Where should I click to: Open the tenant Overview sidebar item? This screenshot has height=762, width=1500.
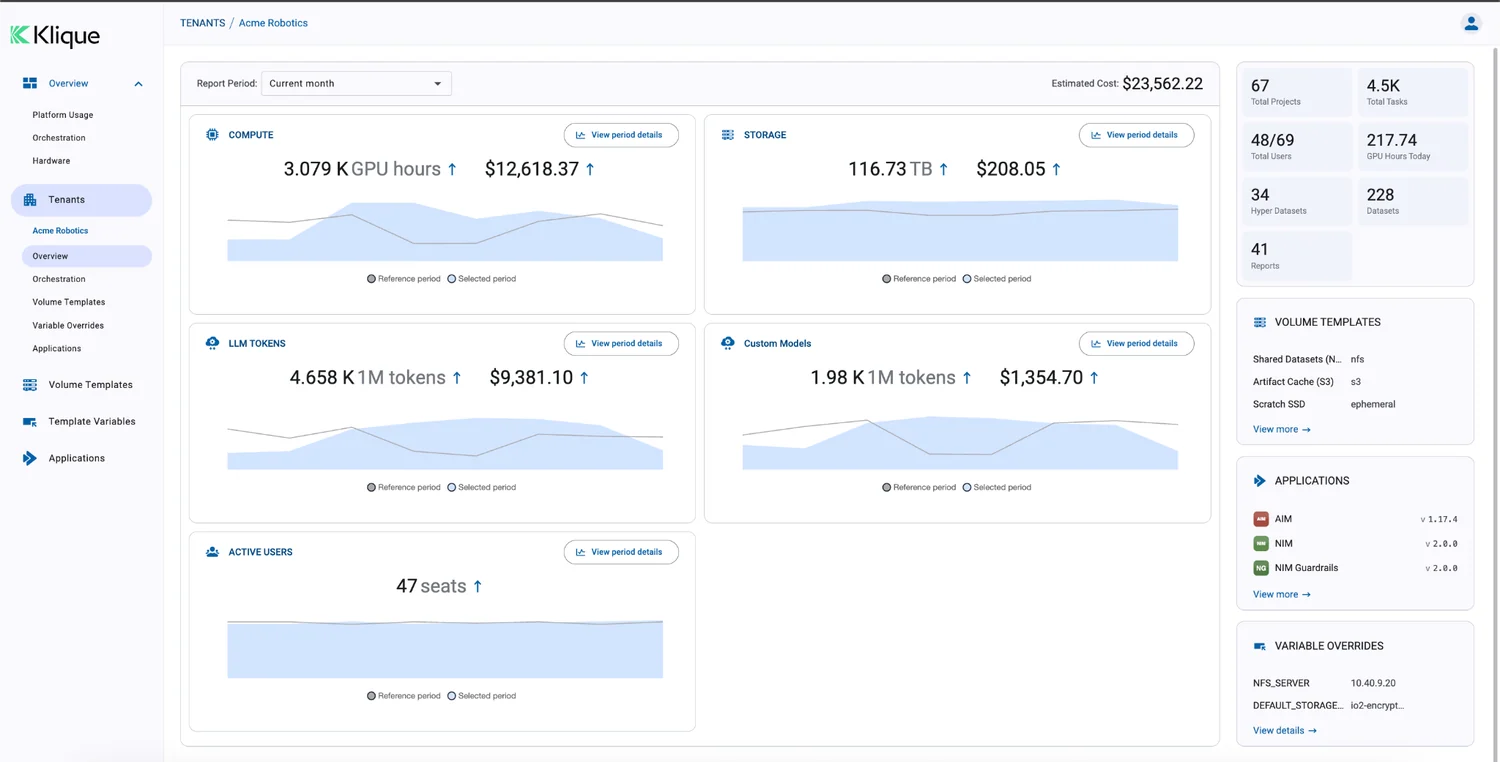[x=86, y=256]
